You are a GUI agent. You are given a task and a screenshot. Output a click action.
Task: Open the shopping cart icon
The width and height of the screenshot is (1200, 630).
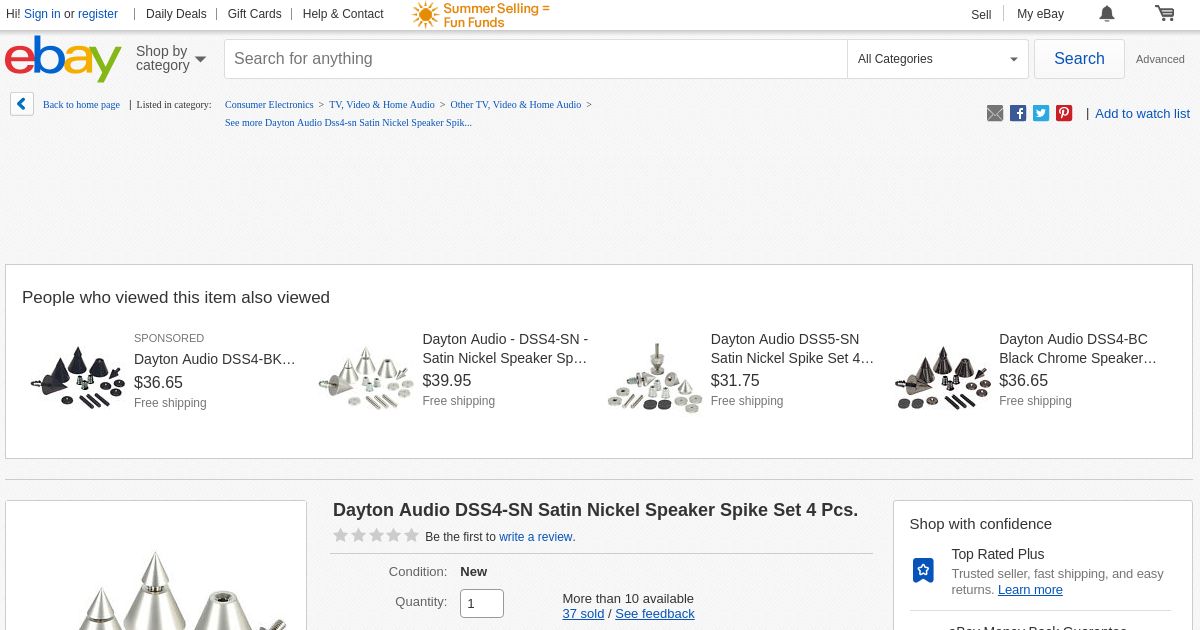pos(1164,13)
